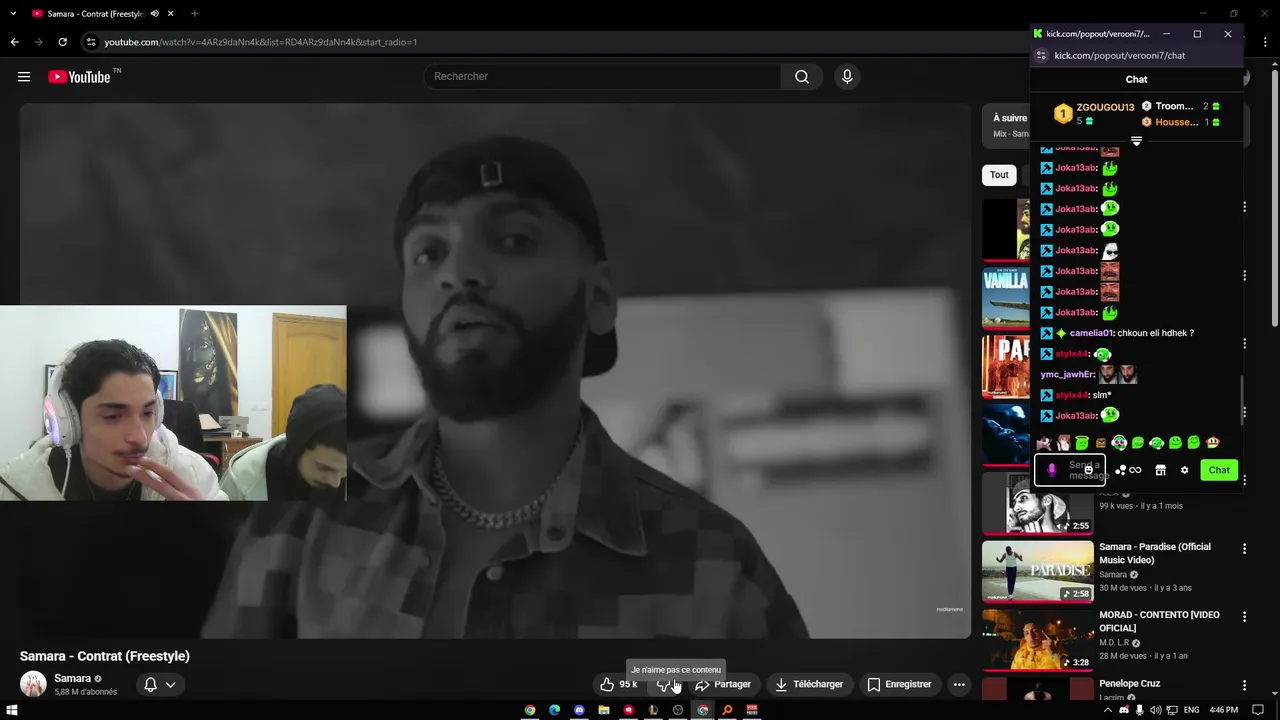
Task: Insert the headphones purple-eyed emote
Action: 1119,443
